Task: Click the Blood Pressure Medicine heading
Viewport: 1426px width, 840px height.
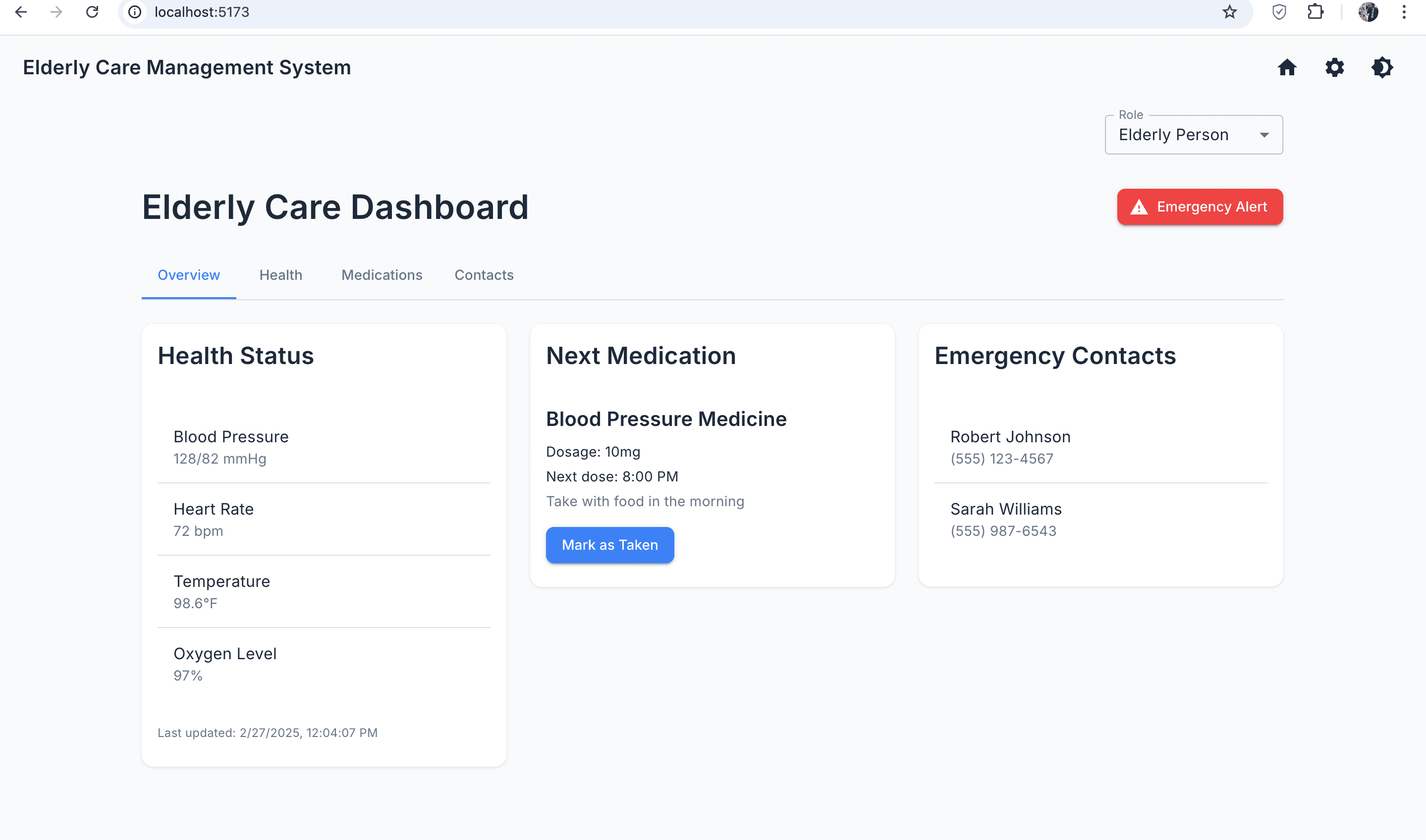Action: pos(666,420)
